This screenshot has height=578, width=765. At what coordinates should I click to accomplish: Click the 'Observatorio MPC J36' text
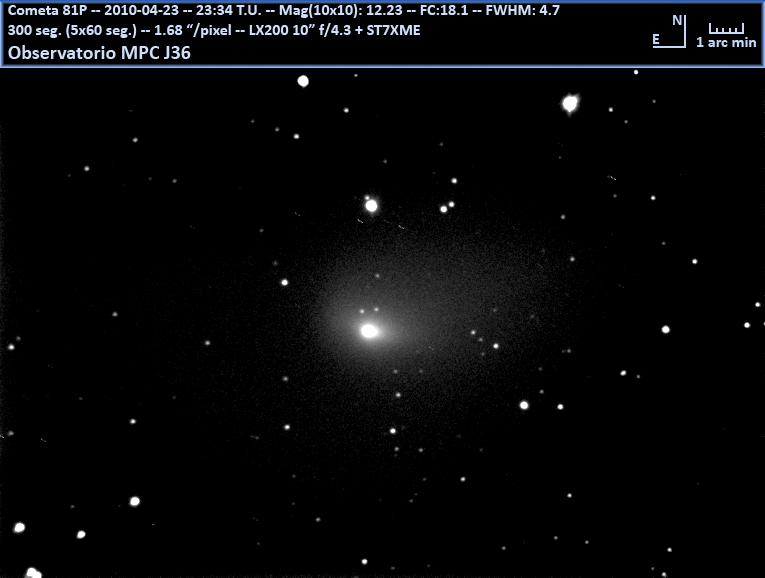point(99,53)
